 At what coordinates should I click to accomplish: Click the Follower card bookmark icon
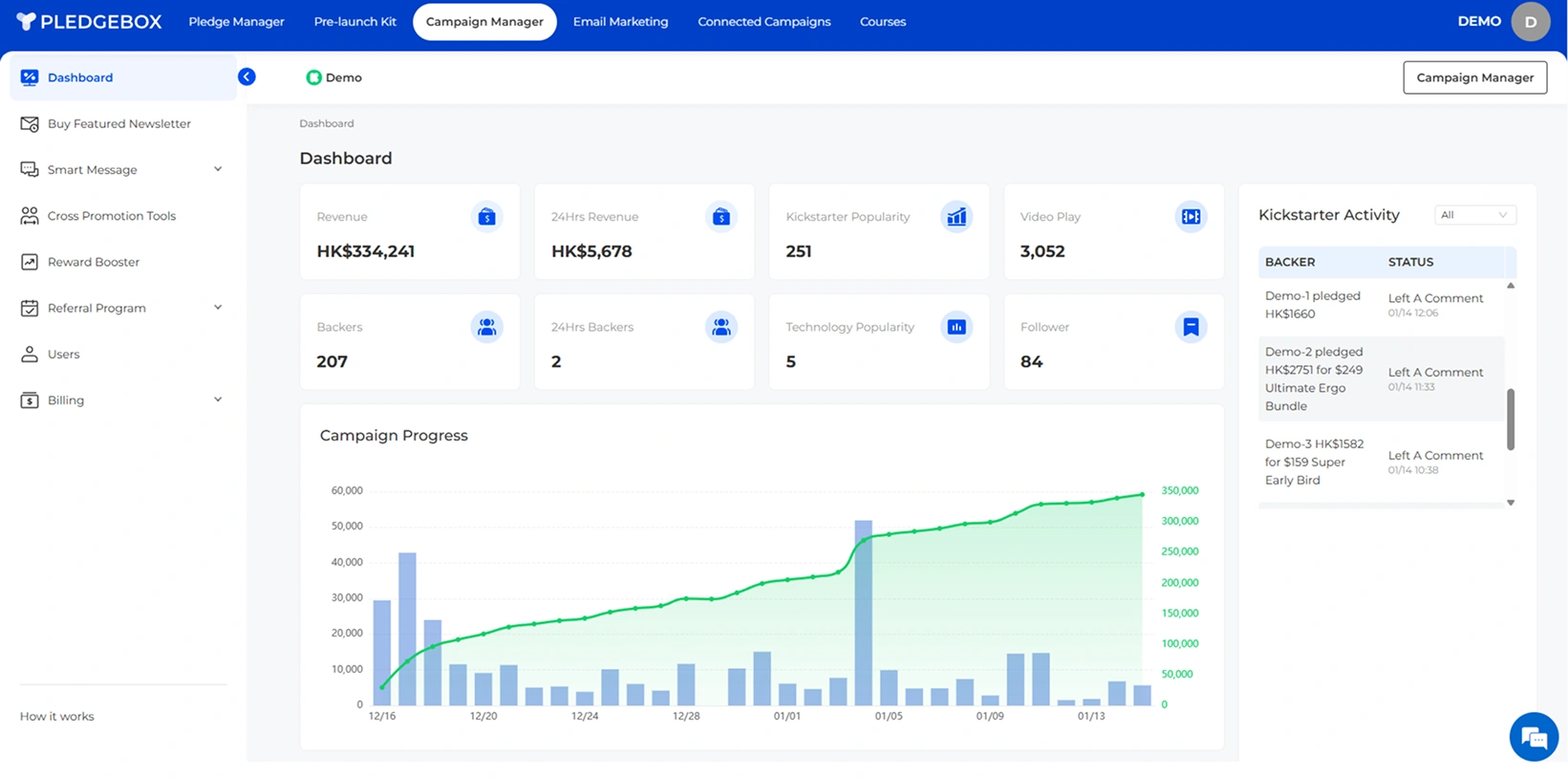pyautogui.click(x=1191, y=327)
